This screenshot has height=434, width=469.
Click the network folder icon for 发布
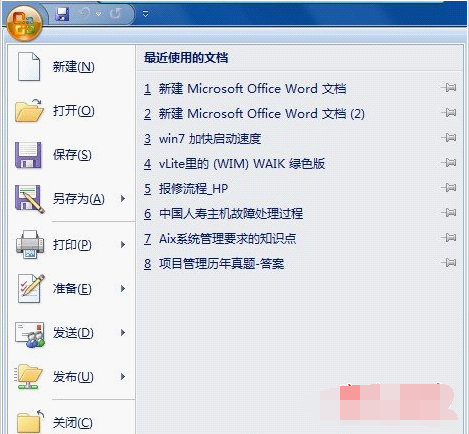pyautogui.click(x=28, y=377)
